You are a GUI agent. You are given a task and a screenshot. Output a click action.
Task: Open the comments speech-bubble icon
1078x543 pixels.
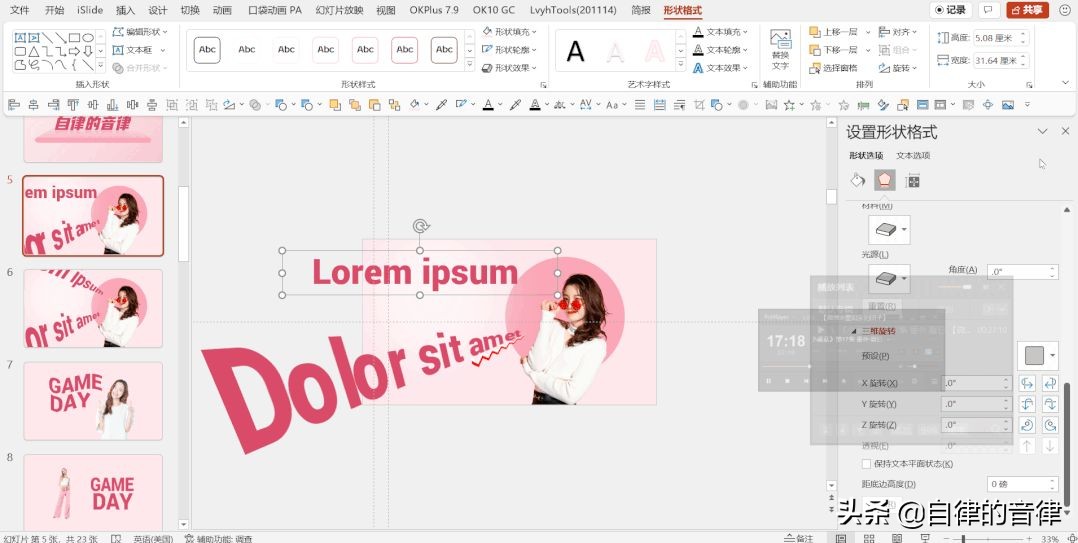[989, 10]
